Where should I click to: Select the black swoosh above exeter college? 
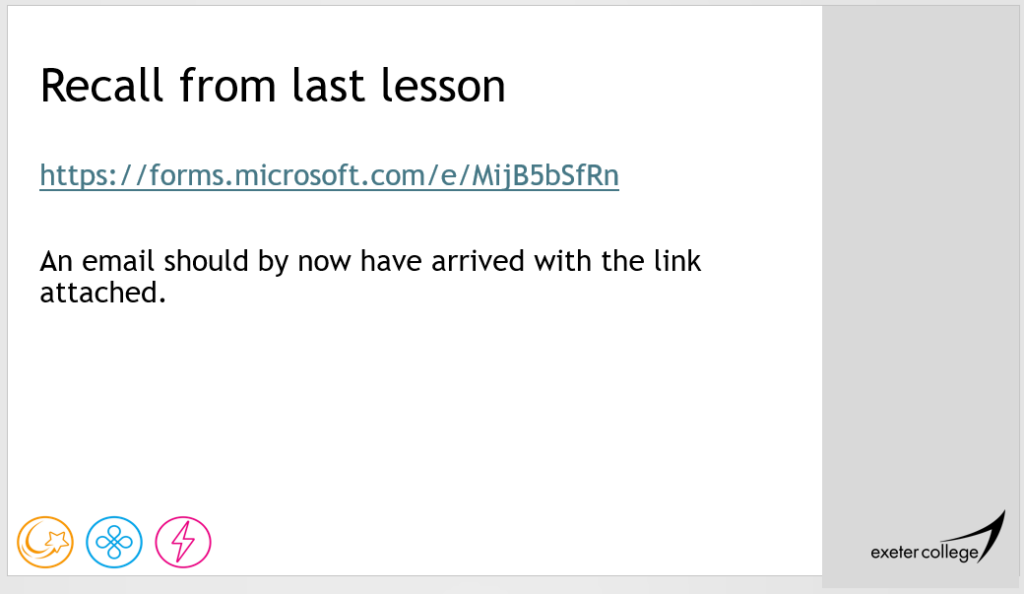pos(990,531)
